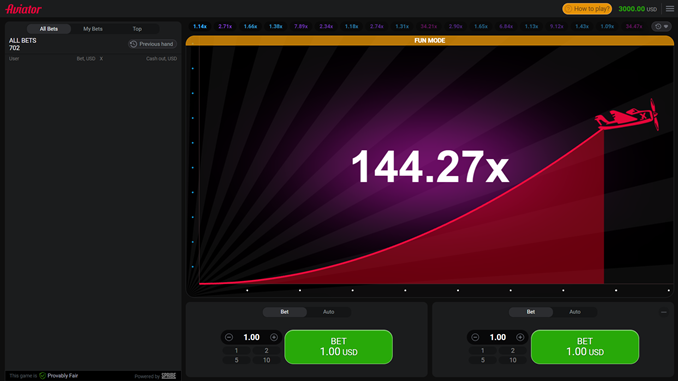This screenshot has height=381, width=678.
Task: Show the Previous hand bets
Action: click(x=152, y=44)
